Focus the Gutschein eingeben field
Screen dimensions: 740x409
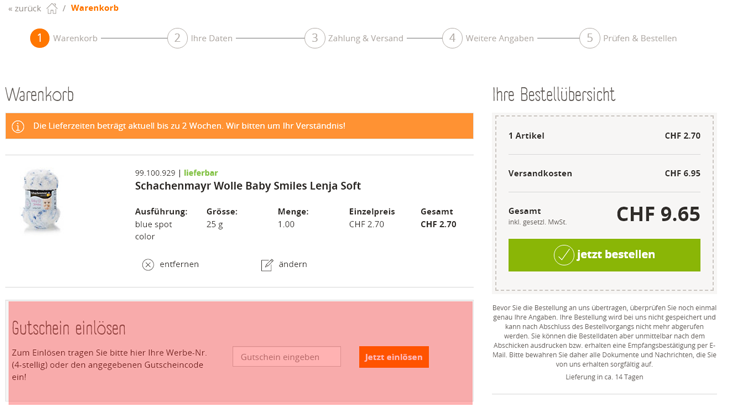point(286,357)
